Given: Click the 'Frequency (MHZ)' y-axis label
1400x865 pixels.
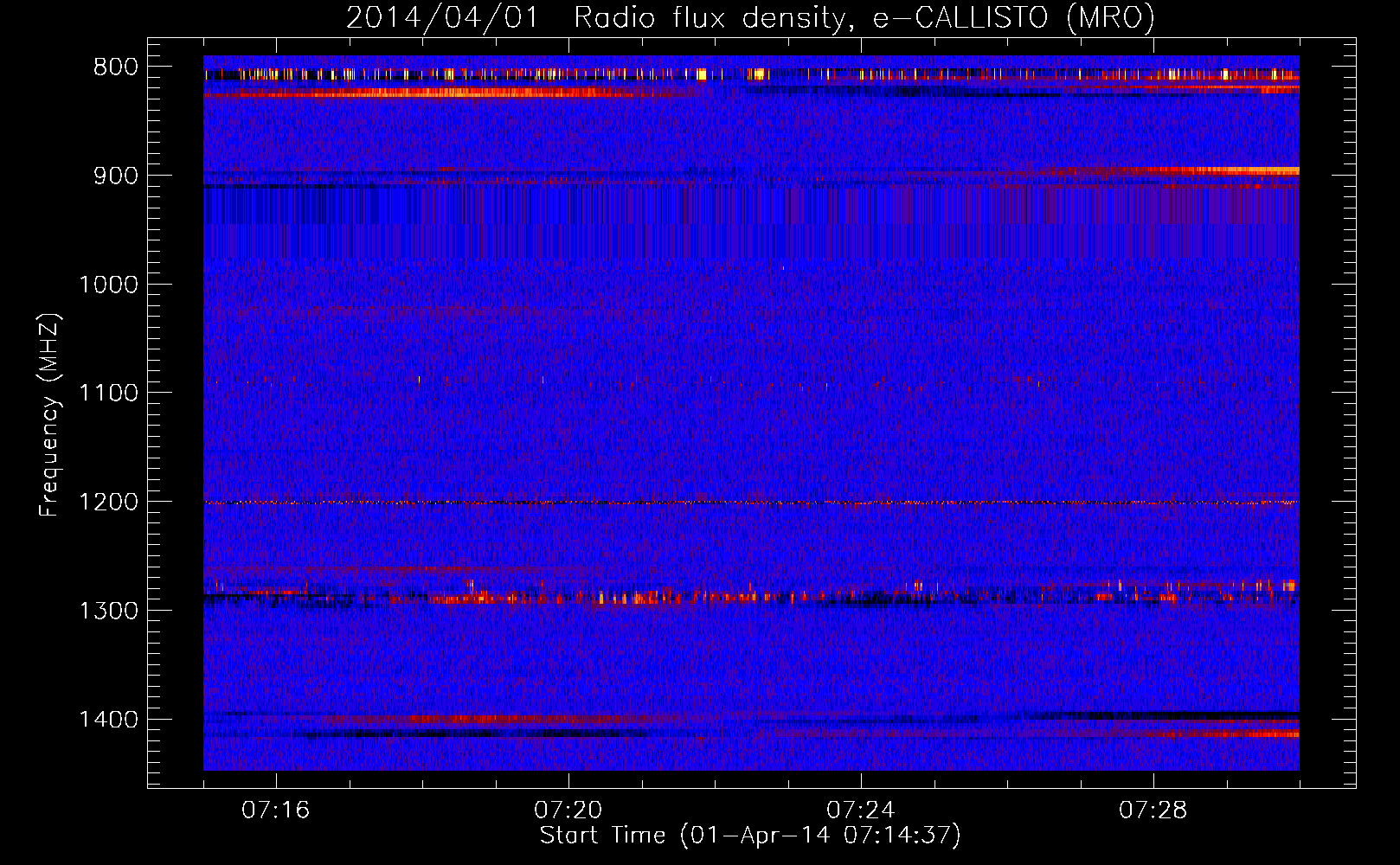Looking at the screenshot, I should 49,415.
